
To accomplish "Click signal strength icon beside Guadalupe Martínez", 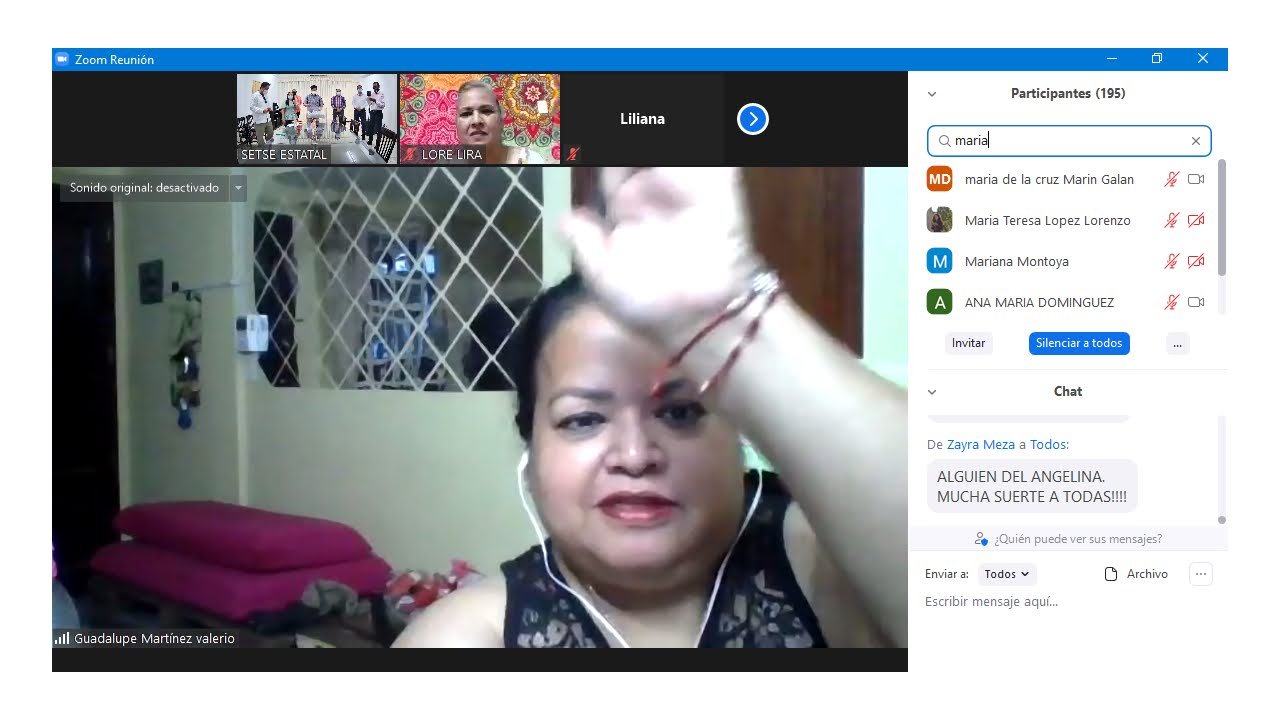I will 62,638.
